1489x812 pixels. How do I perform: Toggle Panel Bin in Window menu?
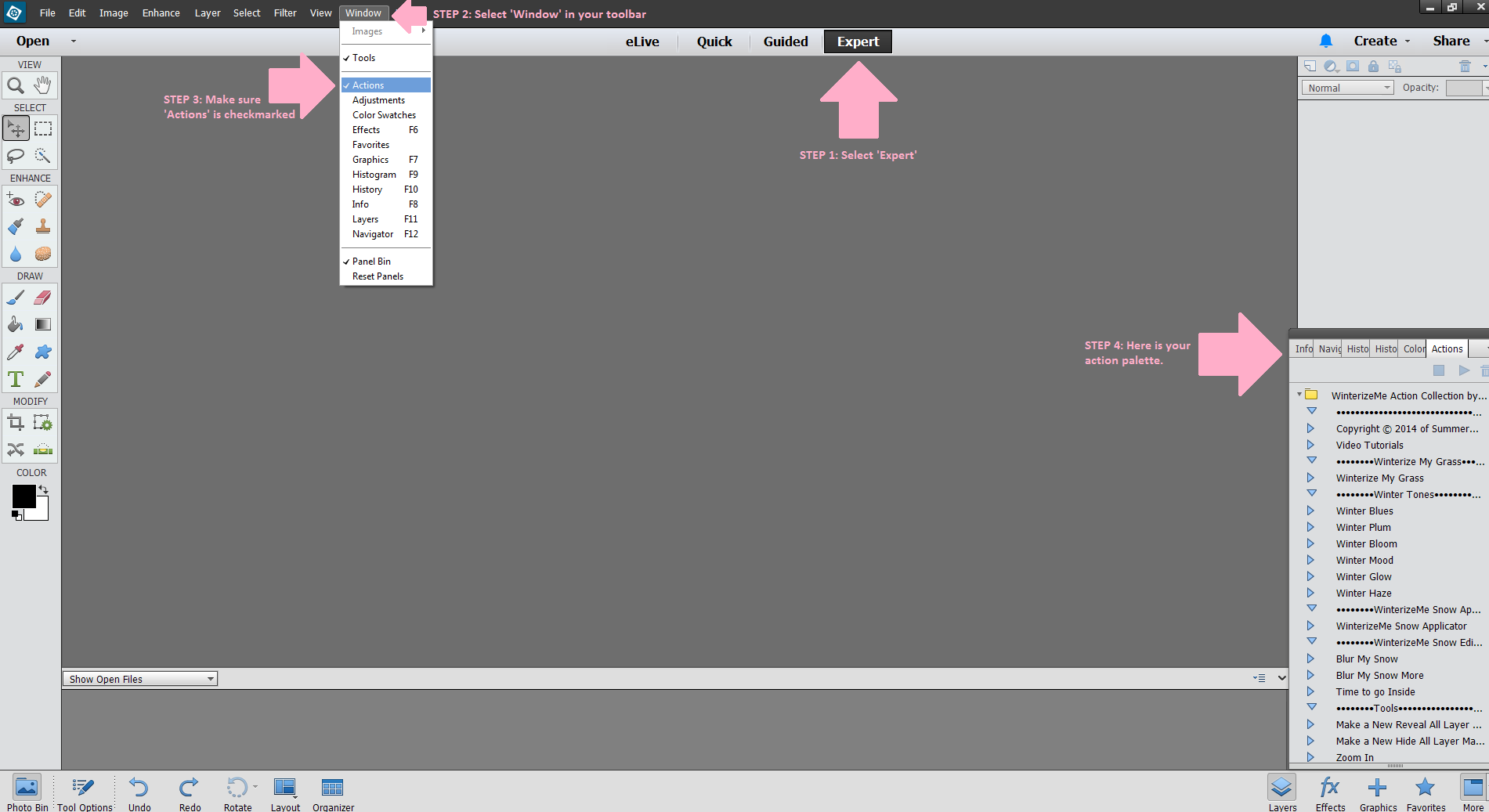(x=386, y=262)
